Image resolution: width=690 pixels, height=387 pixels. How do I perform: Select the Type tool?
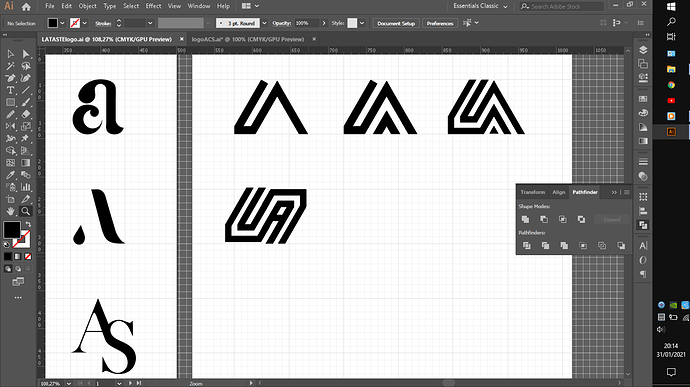point(10,90)
